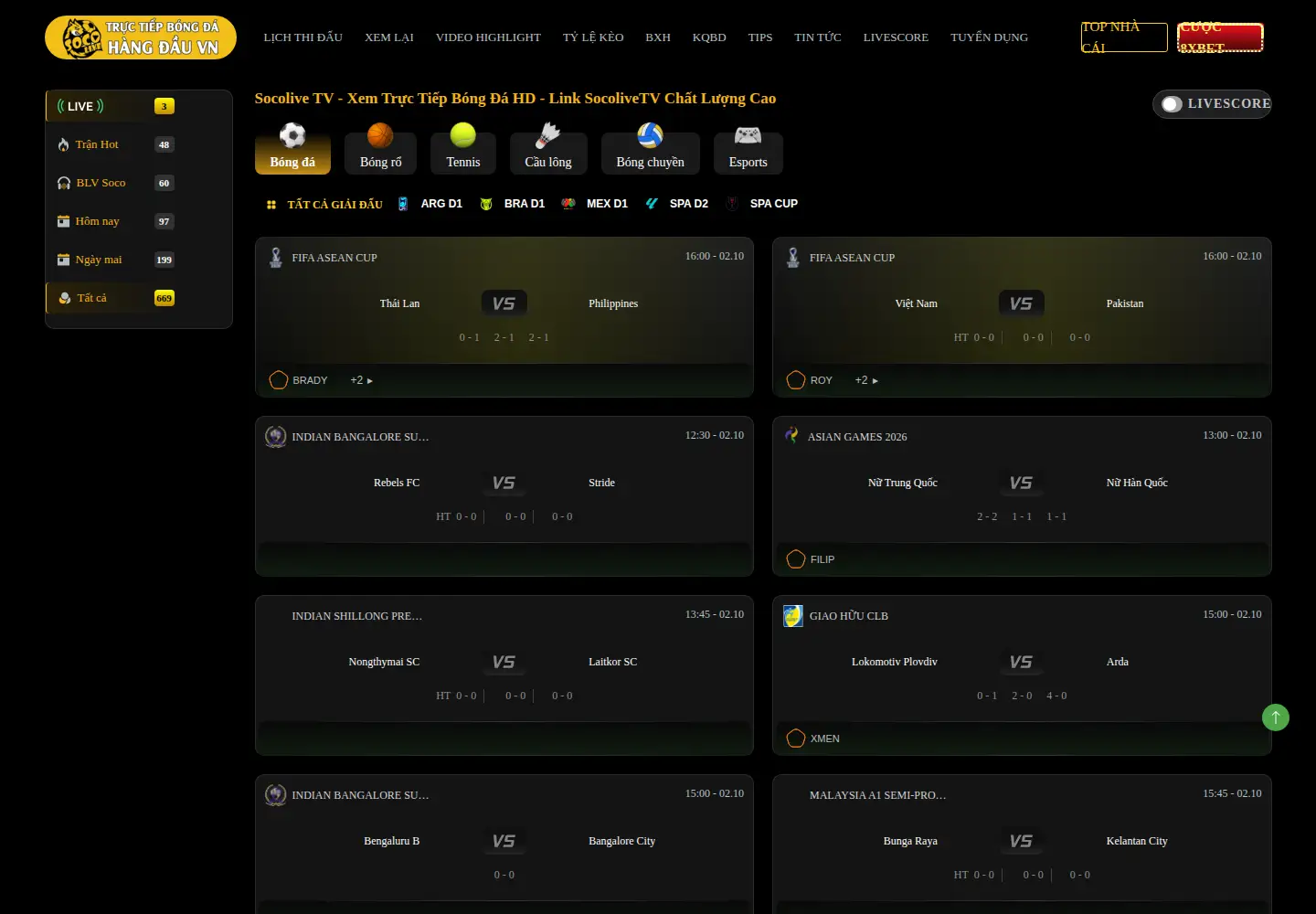Open the Thái Lan vs Philippines match card
1316x914 pixels.
point(504,317)
